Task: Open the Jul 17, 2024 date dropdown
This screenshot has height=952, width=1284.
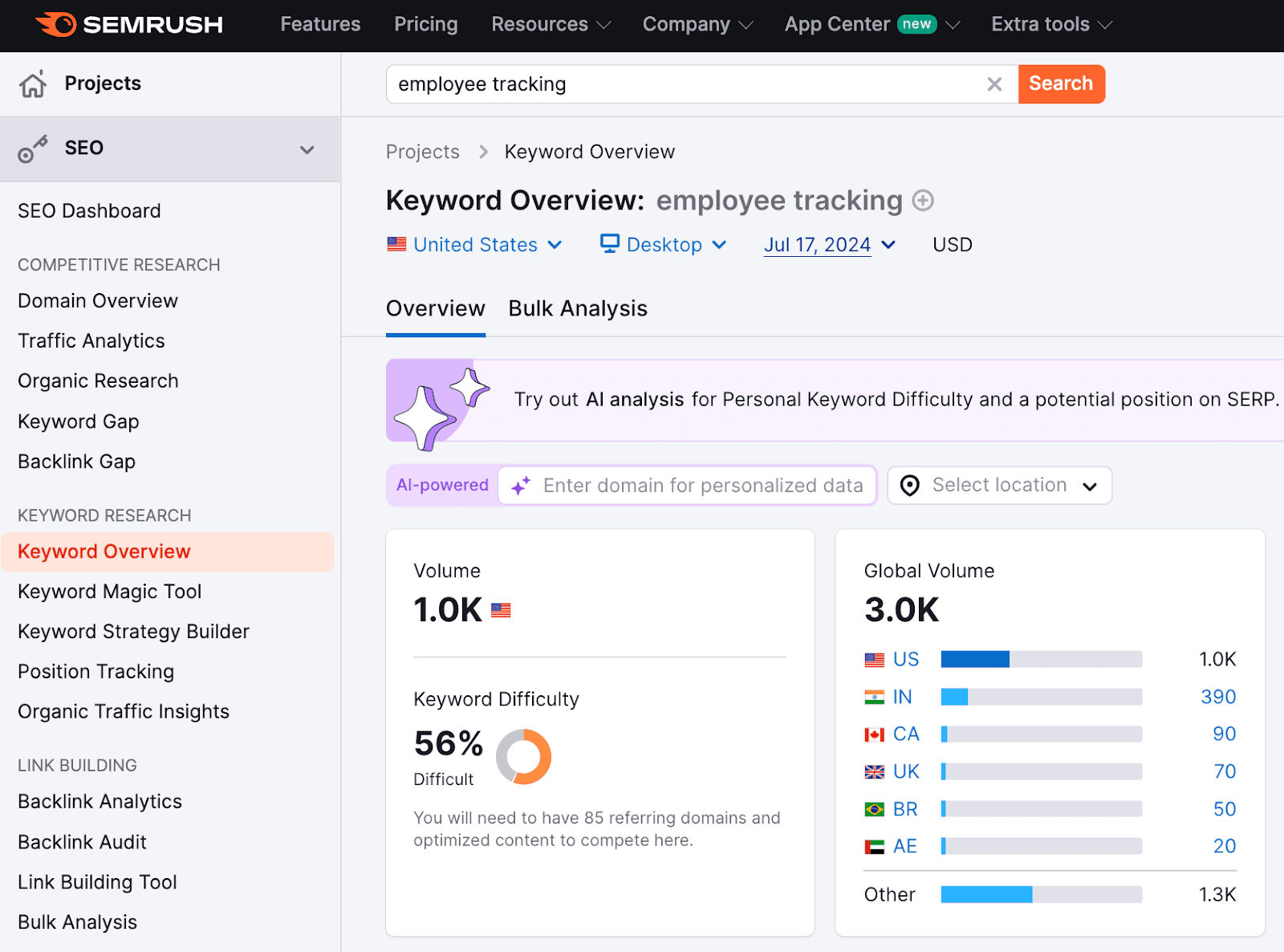Action: (829, 245)
